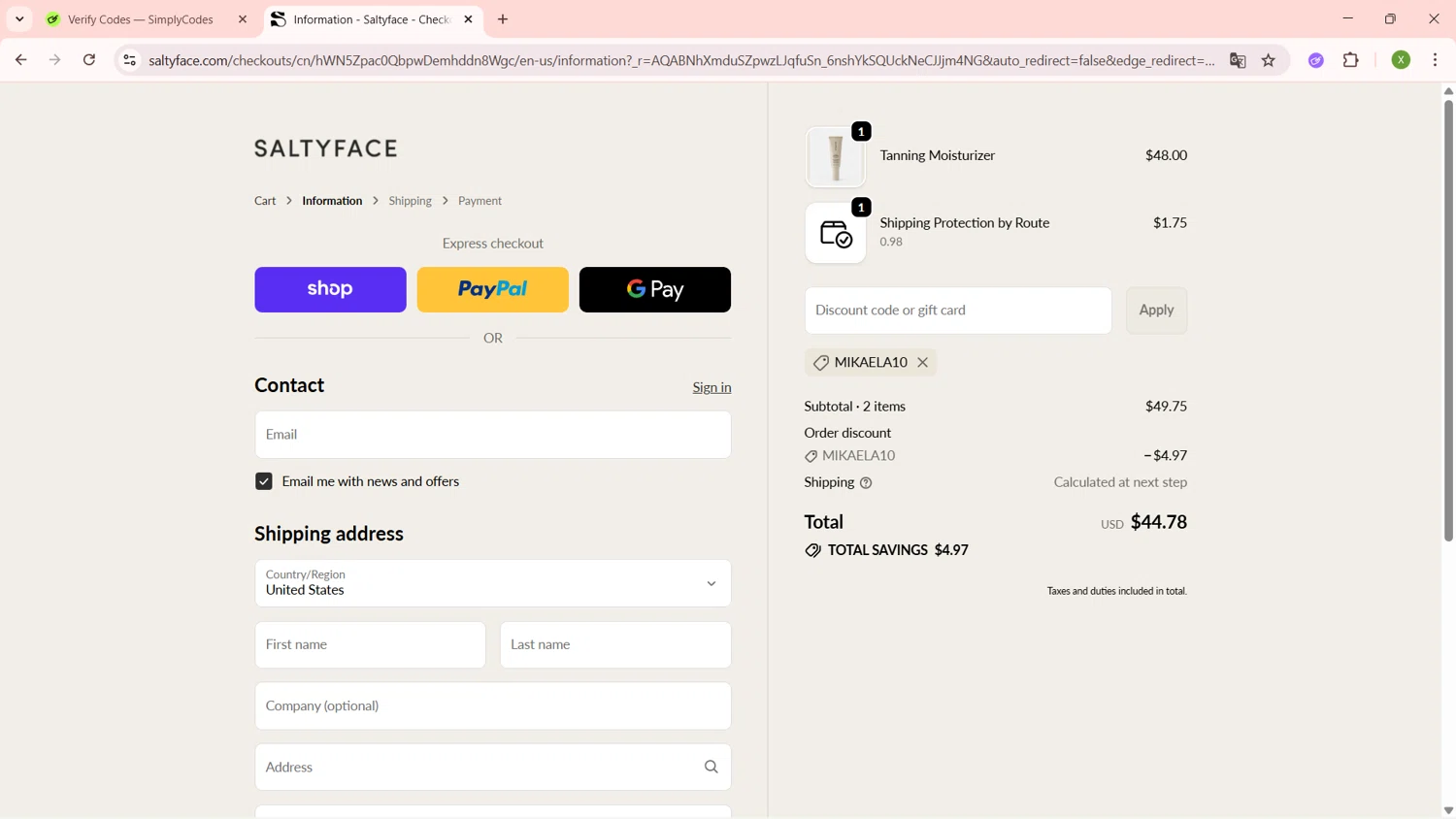
Task: Apply the discount code
Action: coord(1156,311)
